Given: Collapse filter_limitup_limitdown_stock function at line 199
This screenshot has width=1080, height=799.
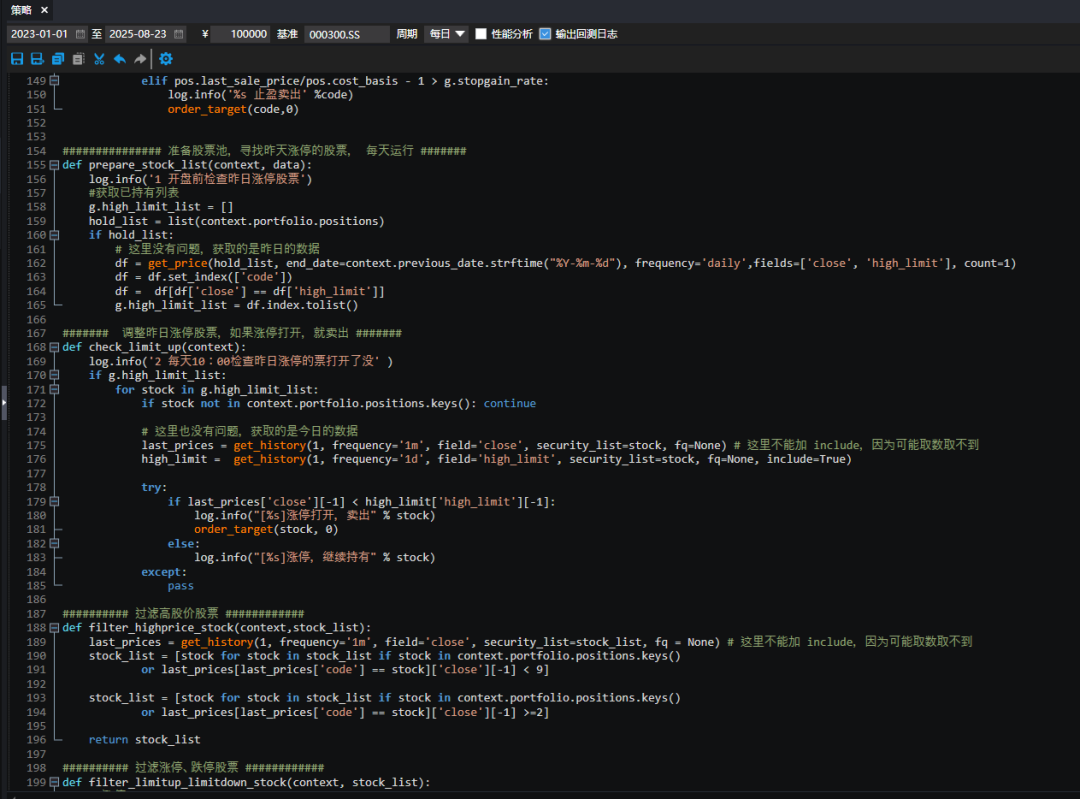Looking at the screenshot, I should click(x=54, y=782).
